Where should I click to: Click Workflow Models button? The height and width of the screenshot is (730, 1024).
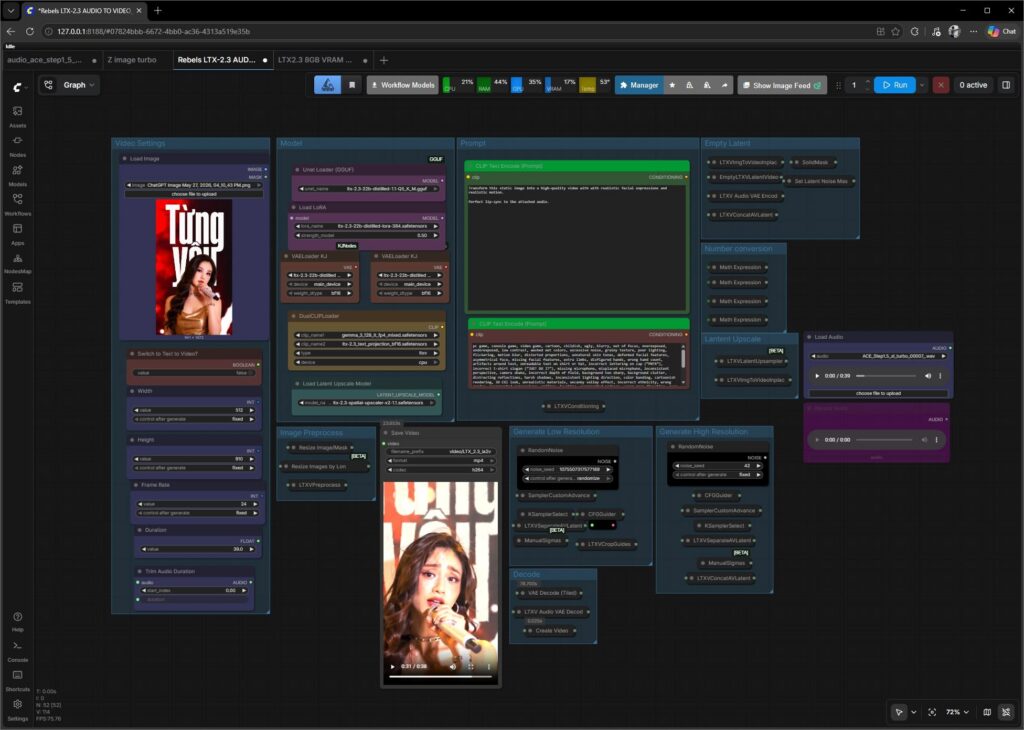click(402, 85)
